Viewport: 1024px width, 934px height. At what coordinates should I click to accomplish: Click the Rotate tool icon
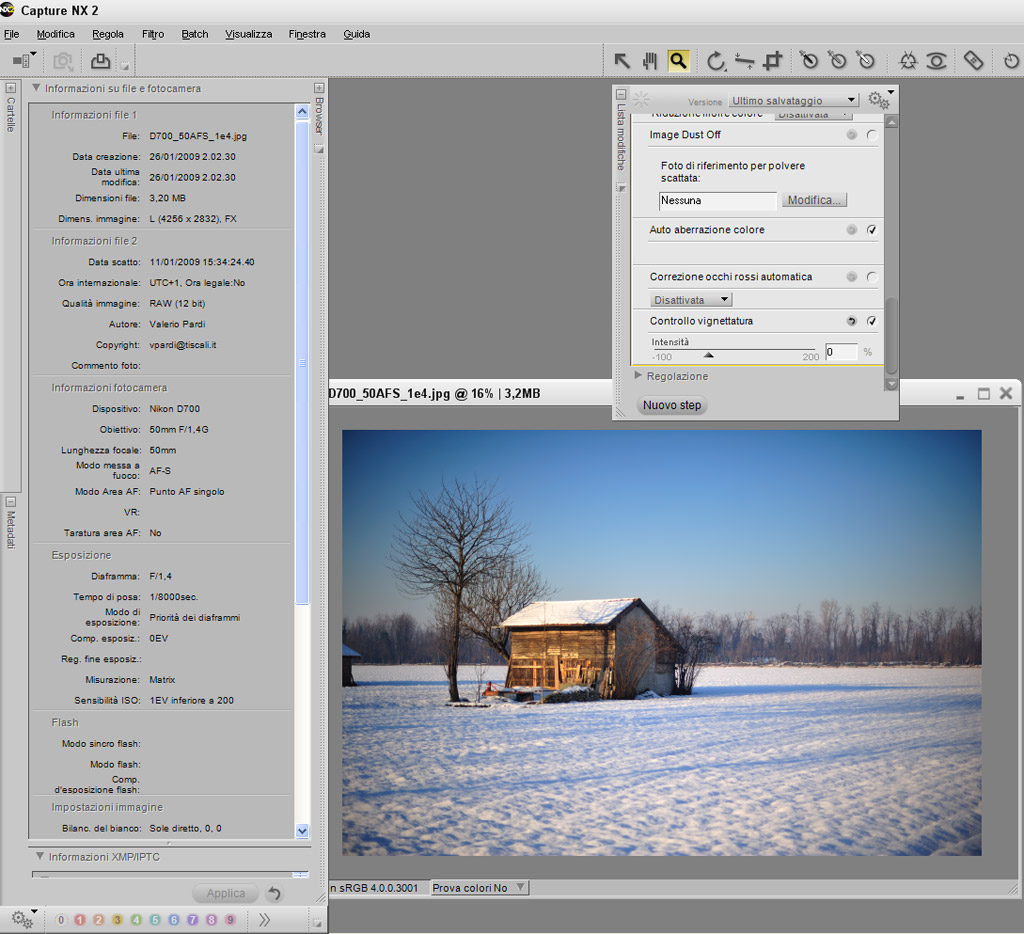point(716,61)
